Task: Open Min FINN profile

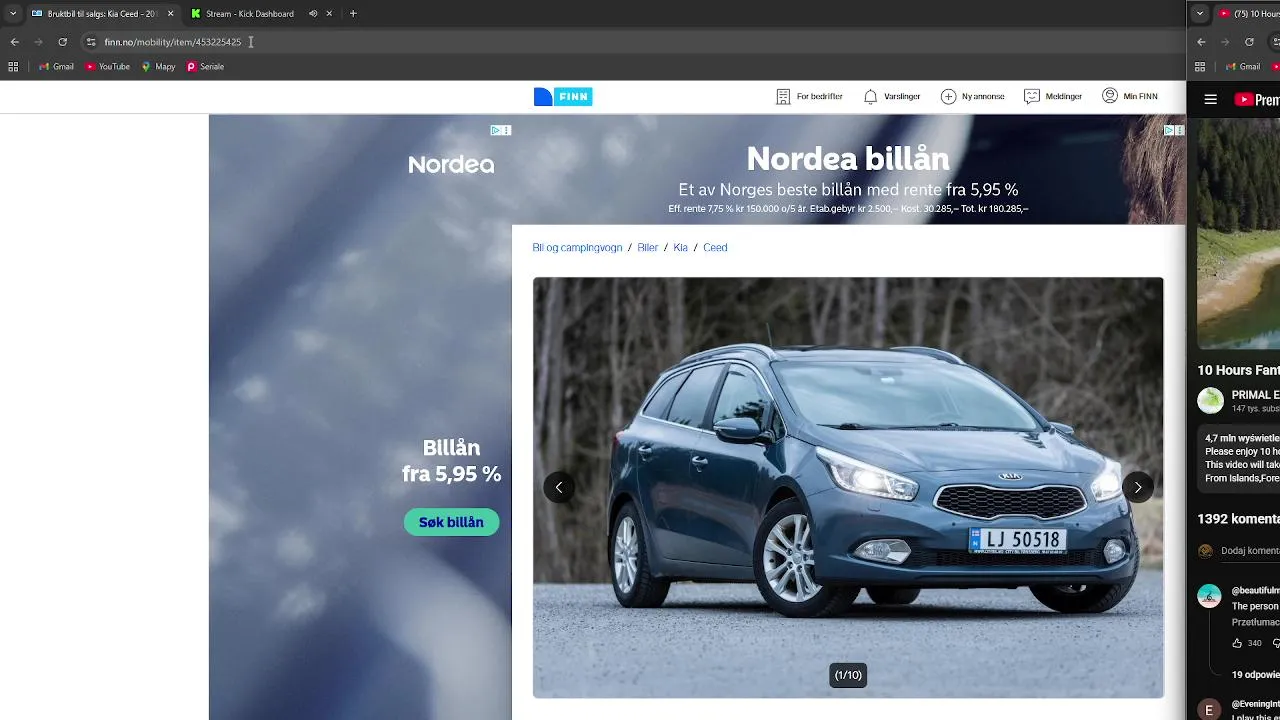Action: point(1130,97)
